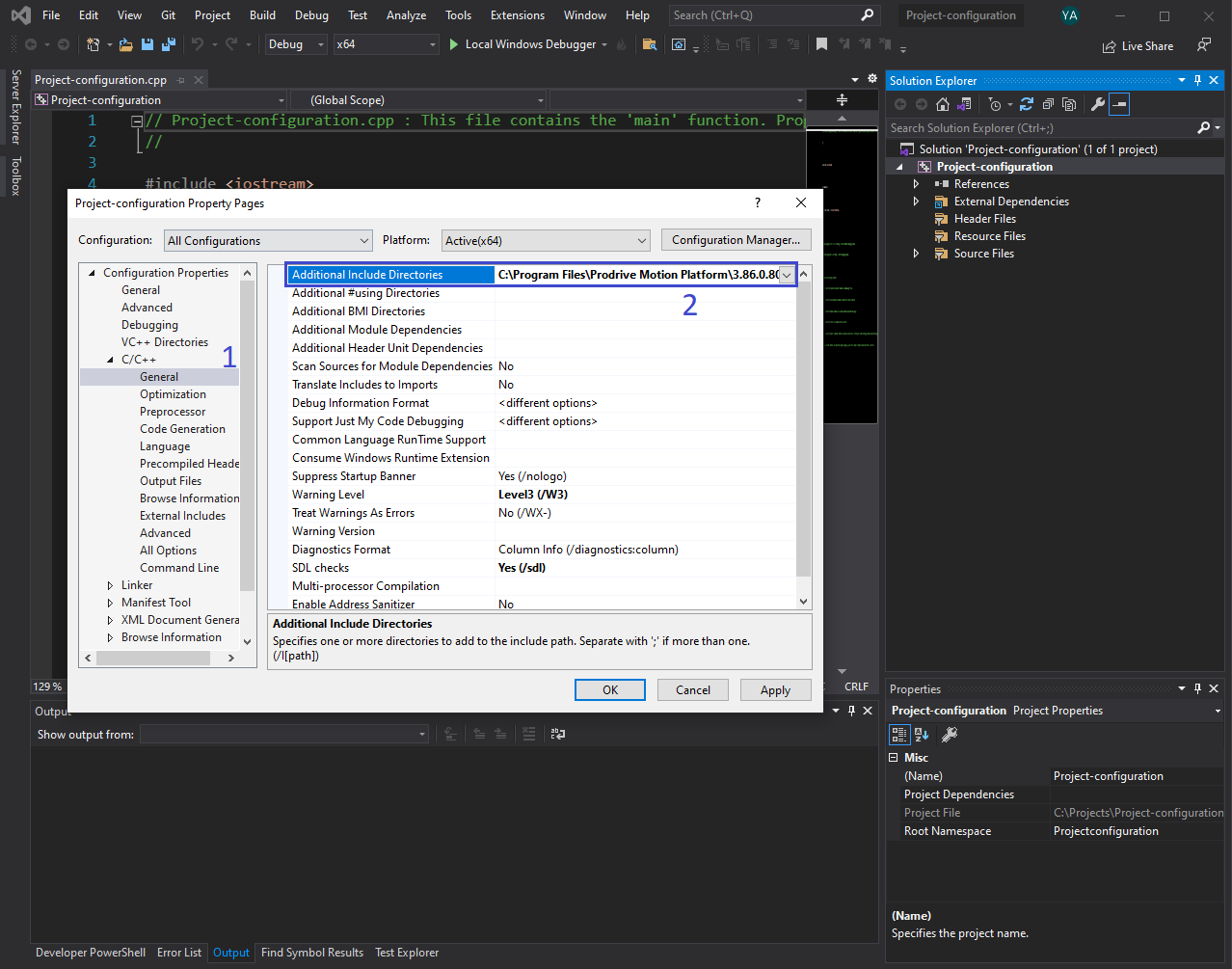The width and height of the screenshot is (1232, 969).
Task: Switch Properties panel to alphabetical sorting
Action: (x=922, y=734)
